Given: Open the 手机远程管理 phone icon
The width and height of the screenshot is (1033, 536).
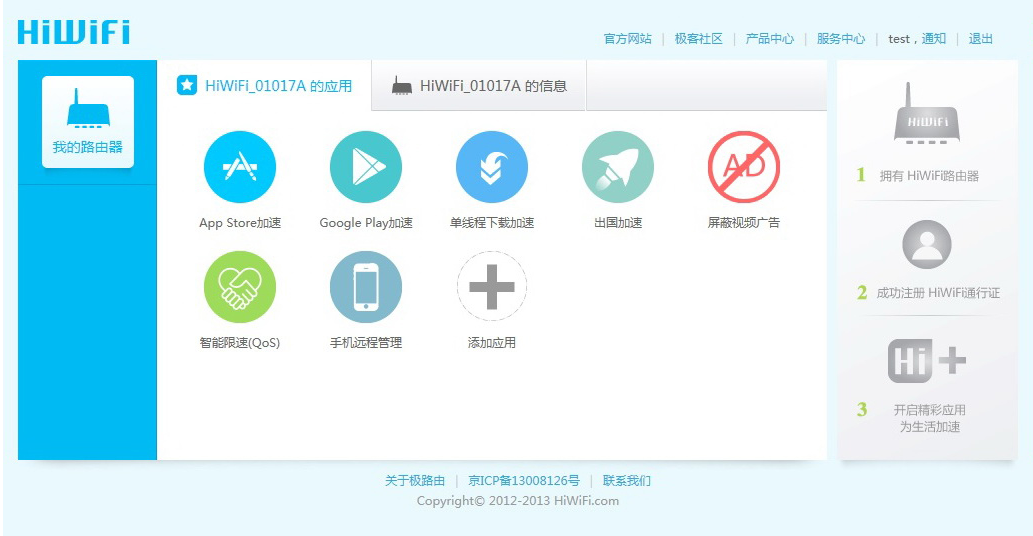Looking at the screenshot, I should pos(366,286).
